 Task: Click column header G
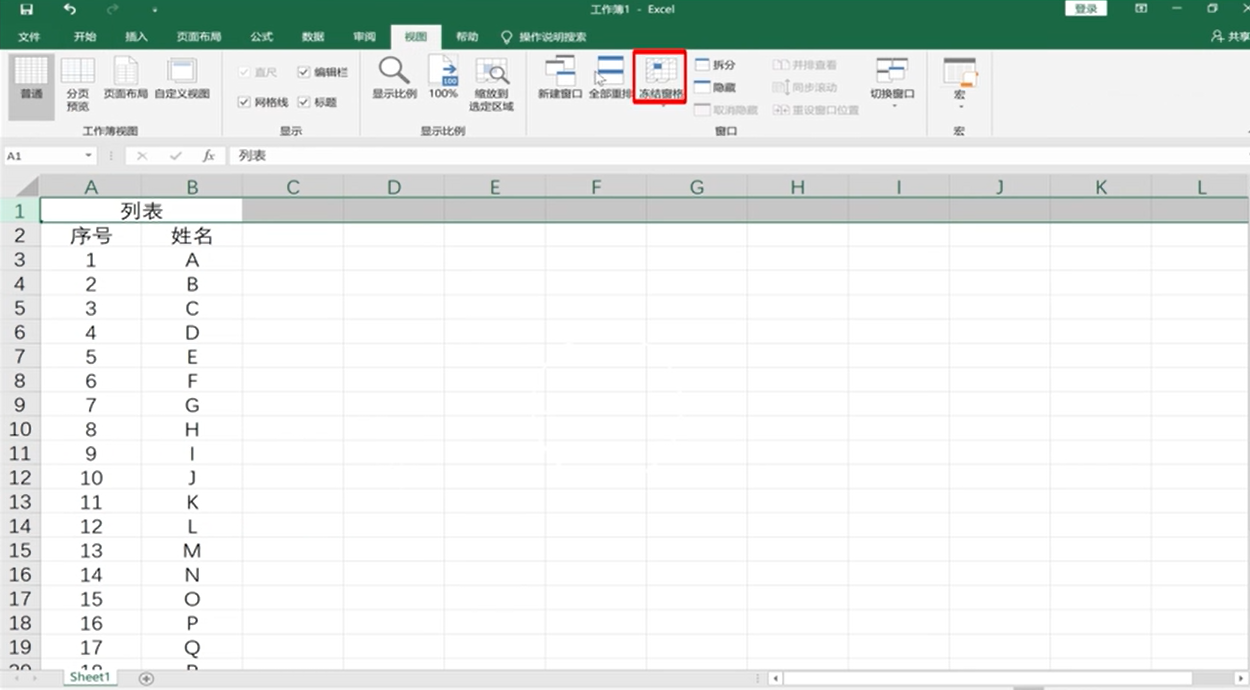click(697, 187)
